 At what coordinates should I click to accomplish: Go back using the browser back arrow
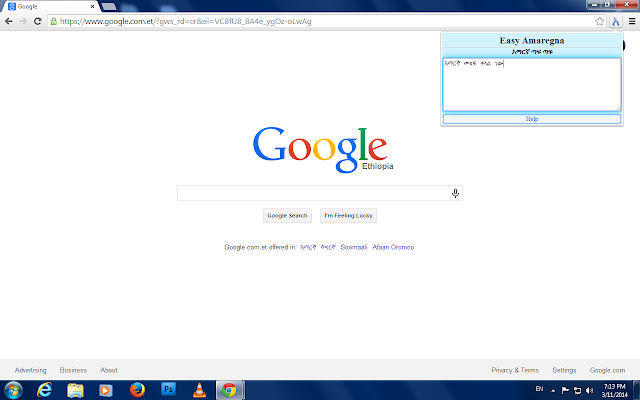pyautogui.click(x=9, y=21)
